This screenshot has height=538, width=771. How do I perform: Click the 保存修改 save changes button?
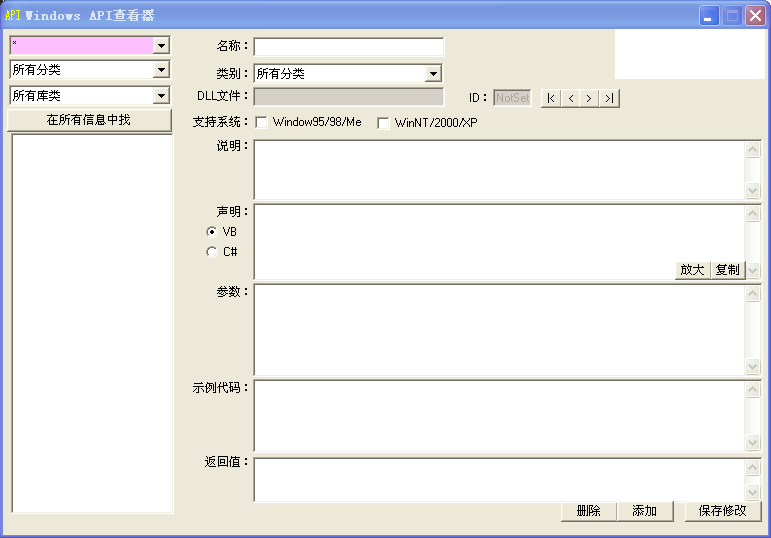(723, 511)
